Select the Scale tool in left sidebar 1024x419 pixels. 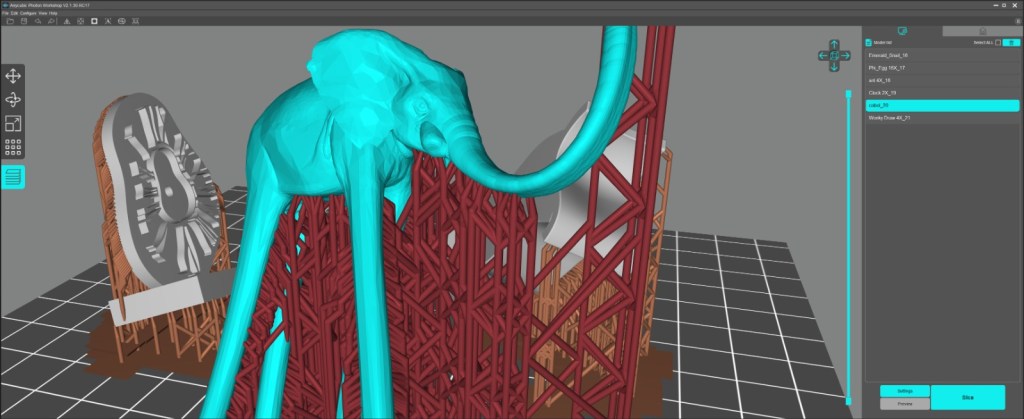[x=13, y=124]
